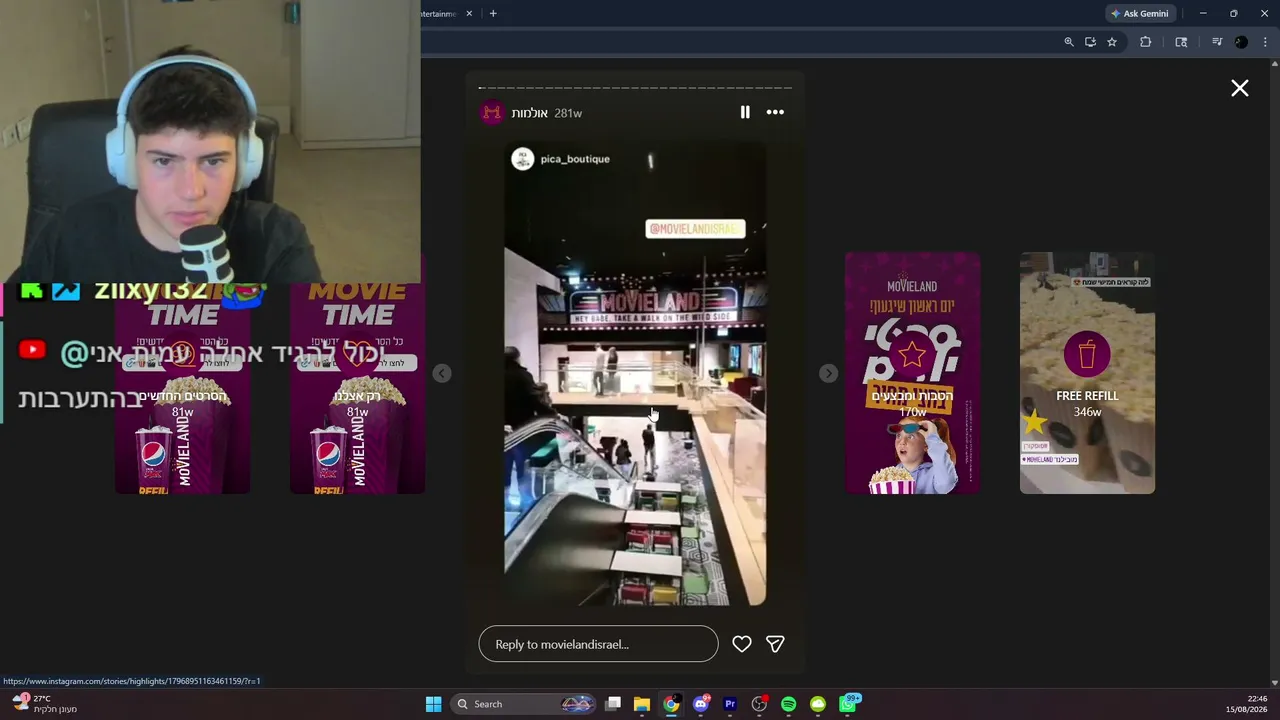Open the Chrome extensions puzzle icon
Viewport: 1280px width, 720px height.
1146,42
